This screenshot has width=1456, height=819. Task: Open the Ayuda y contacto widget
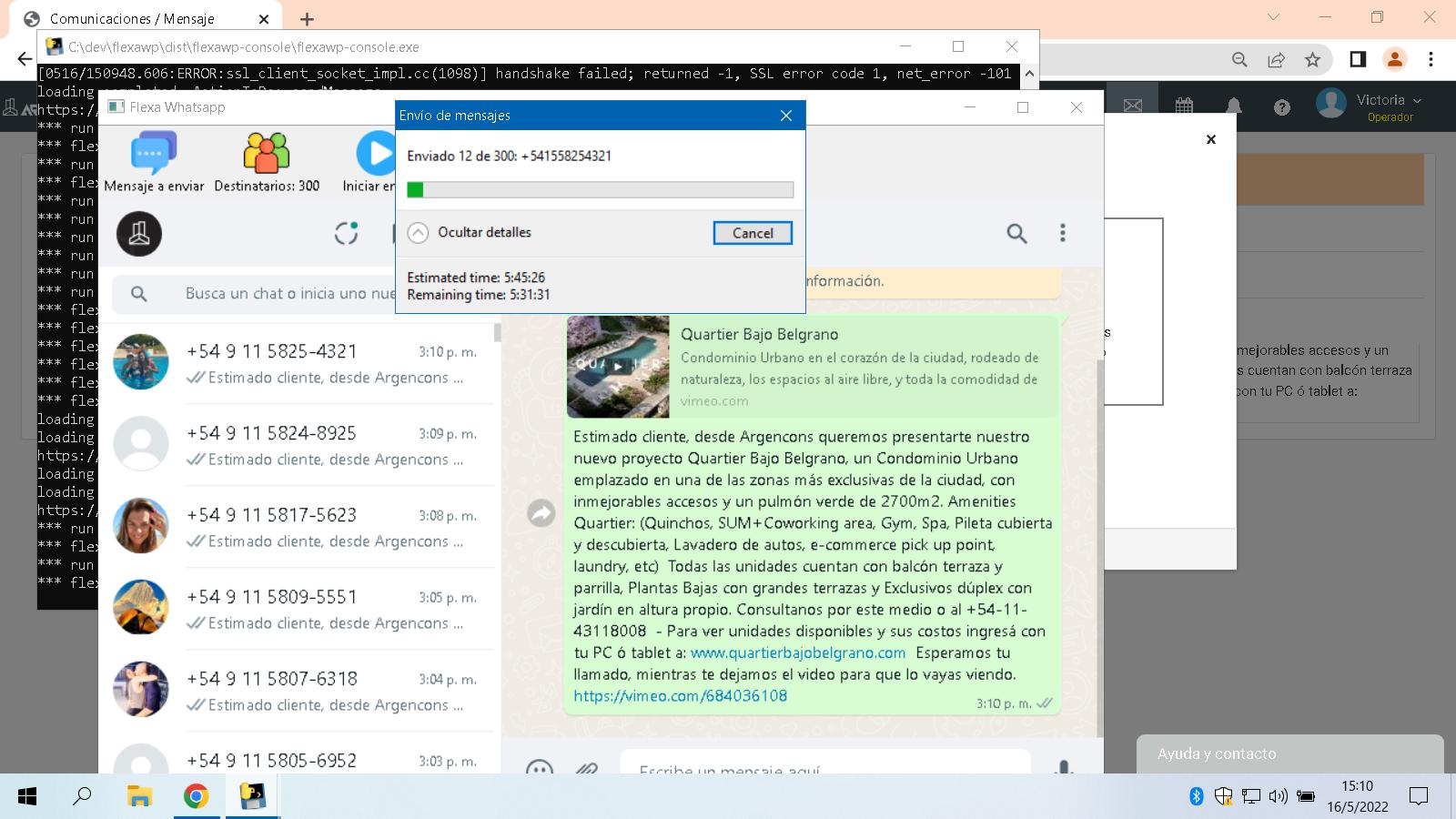pos(1290,753)
